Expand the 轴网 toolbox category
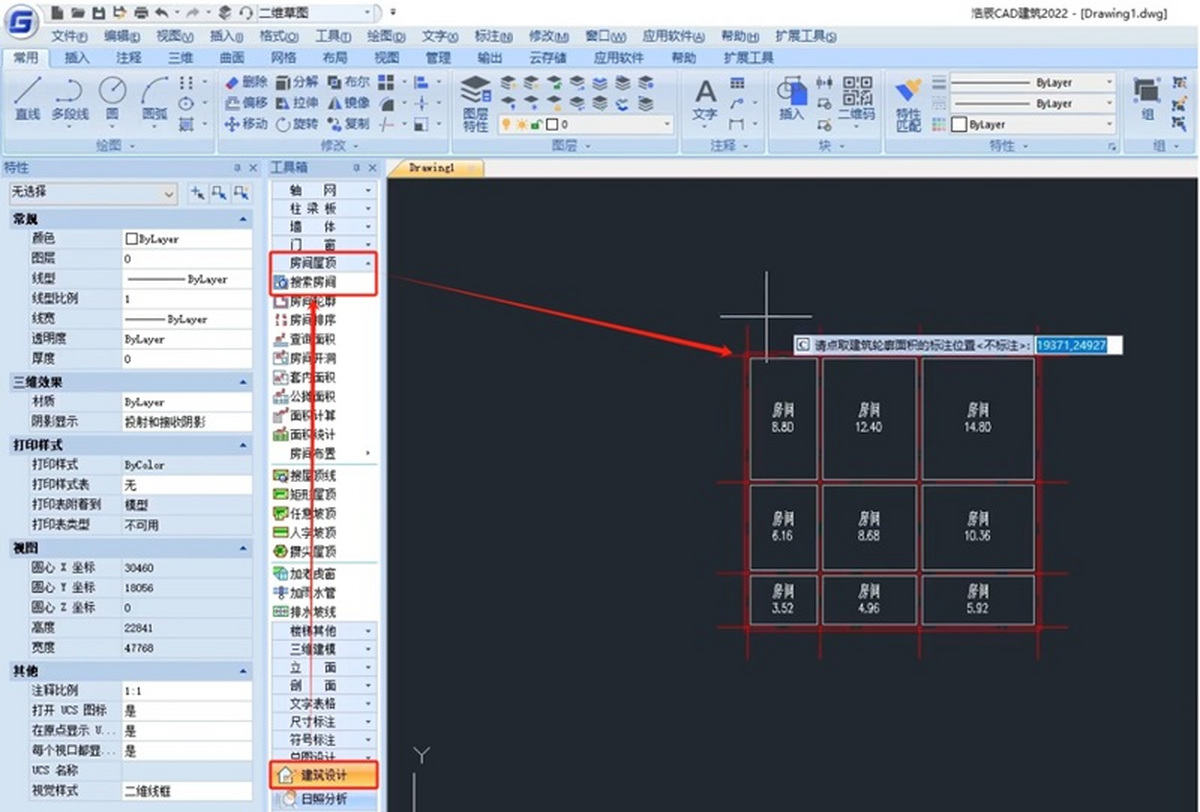The image size is (1200, 812). click(324, 189)
